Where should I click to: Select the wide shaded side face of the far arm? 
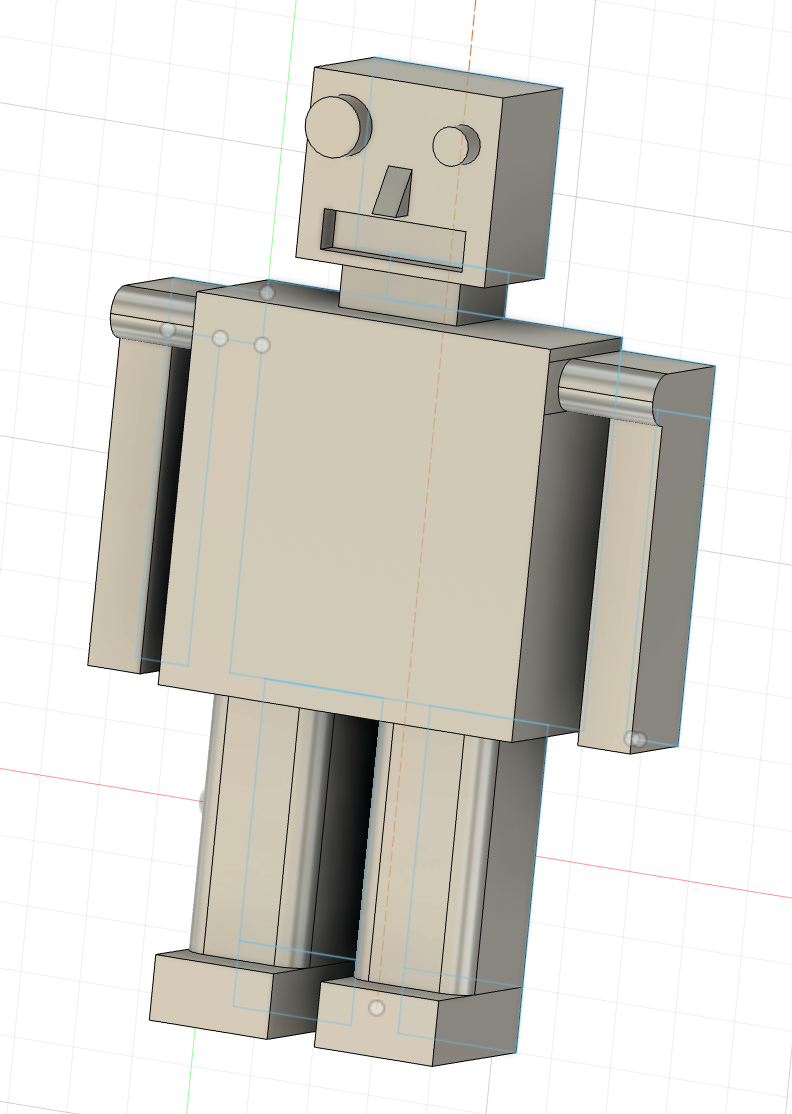pos(671,561)
